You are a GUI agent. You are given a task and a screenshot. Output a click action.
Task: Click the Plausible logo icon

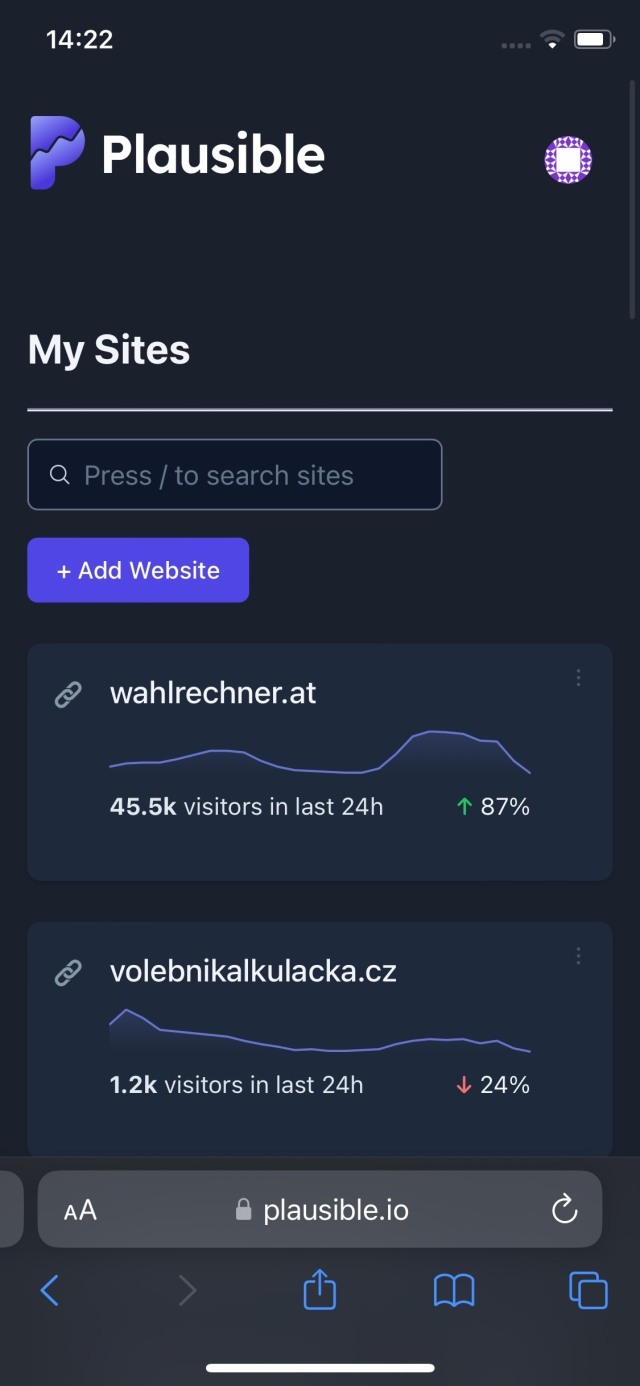coord(57,153)
